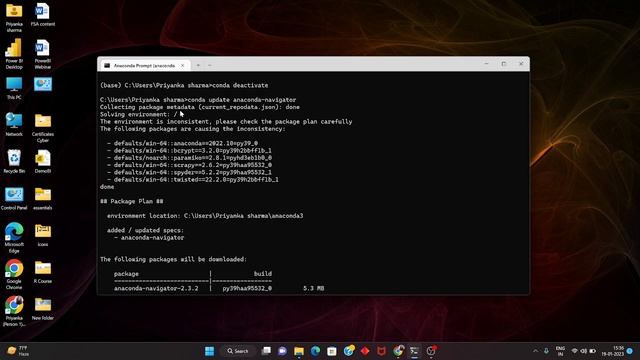This screenshot has height=360, width=640.
Task: Open the FSA content Word document
Action: 42,15
